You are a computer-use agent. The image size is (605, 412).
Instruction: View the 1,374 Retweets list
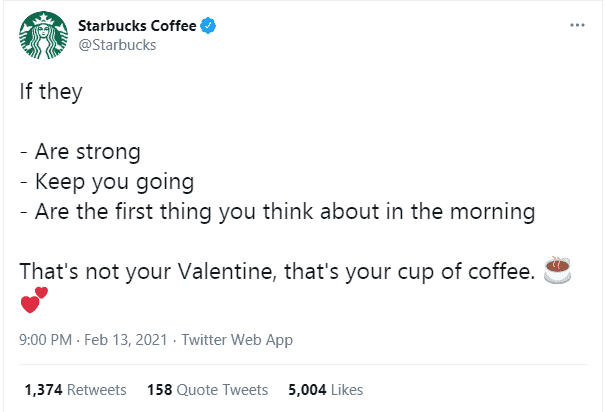pyautogui.click(x=75, y=389)
